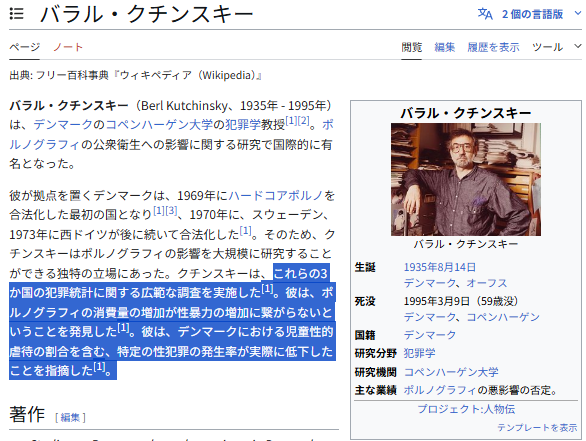Image resolution: width=586 pixels, height=441 pixels.
Task: Open the 犯罪学 link in the intro paragraph
Action: [243, 124]
